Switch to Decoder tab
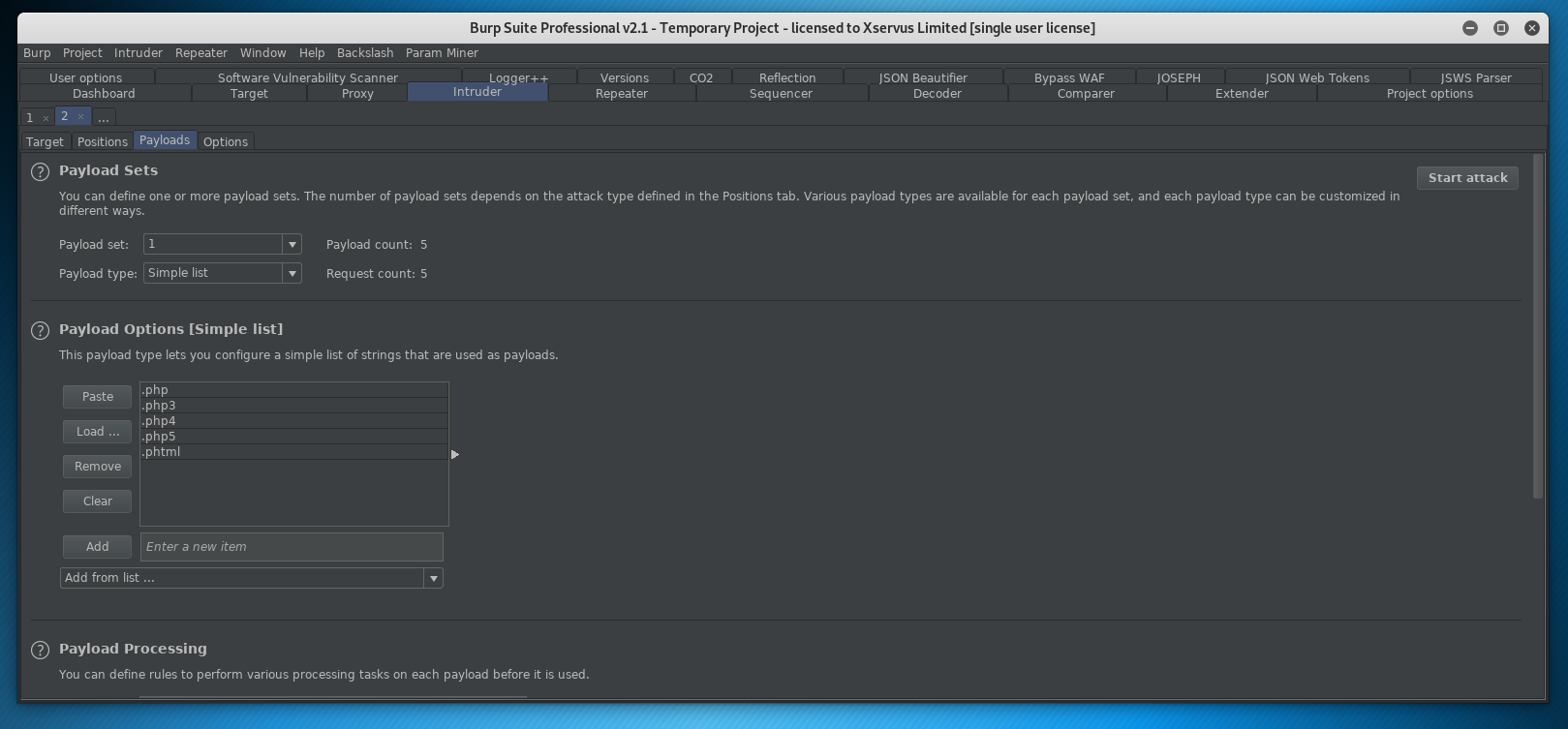This screenshot has width=1568, height=729. (x=938, y=94)
